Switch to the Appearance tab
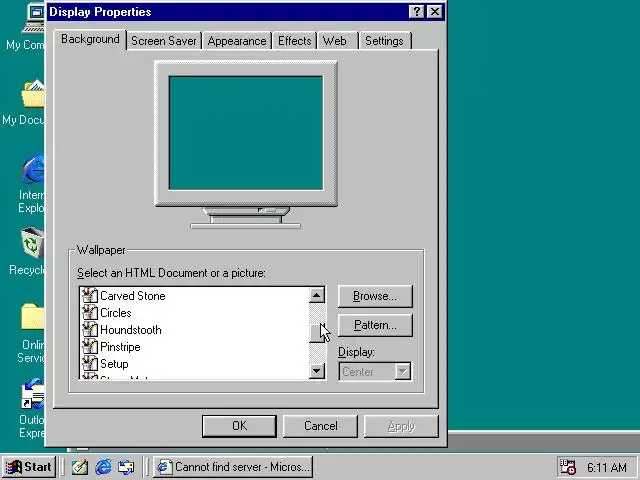 coord(237,41)
